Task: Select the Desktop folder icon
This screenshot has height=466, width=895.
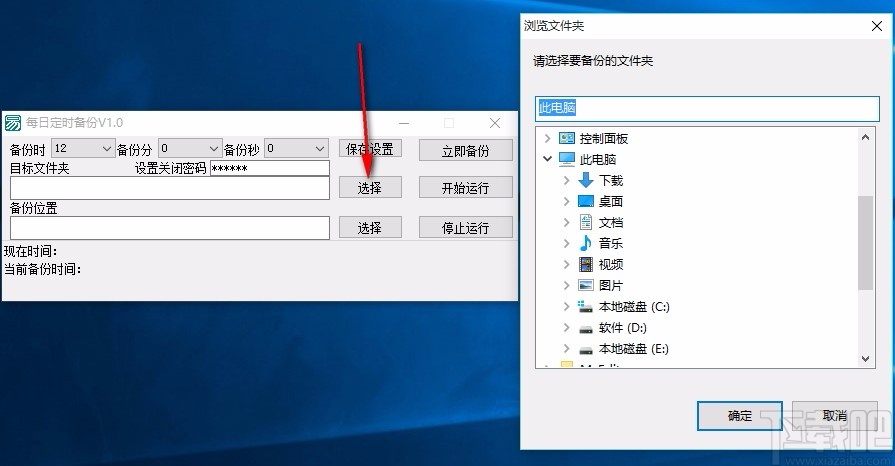Action: point(586,201)
